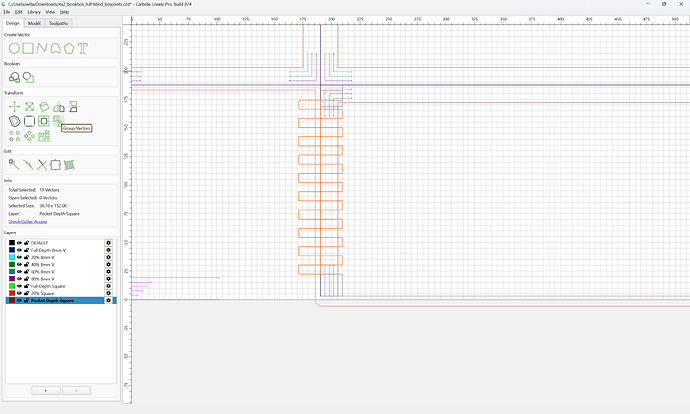Click the second Boolean icon, circle overlapping square
Screen dimensions: 690x414
point(29,78)
